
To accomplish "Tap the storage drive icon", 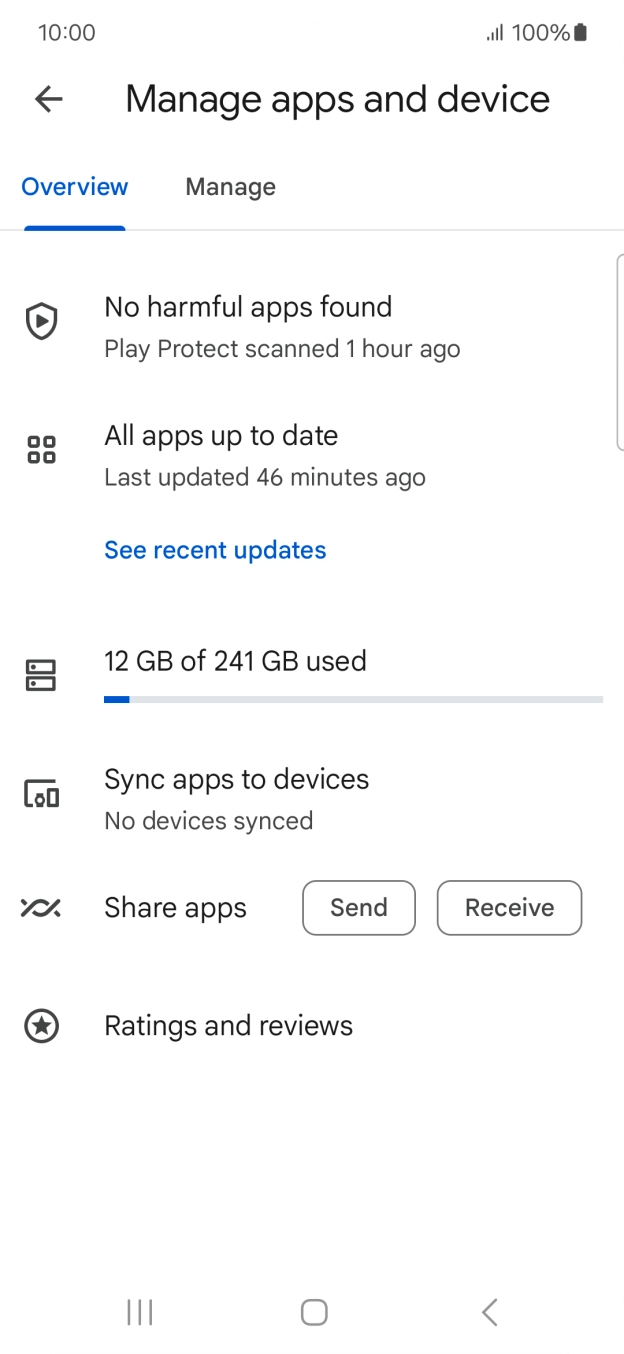I will point(41,676).
